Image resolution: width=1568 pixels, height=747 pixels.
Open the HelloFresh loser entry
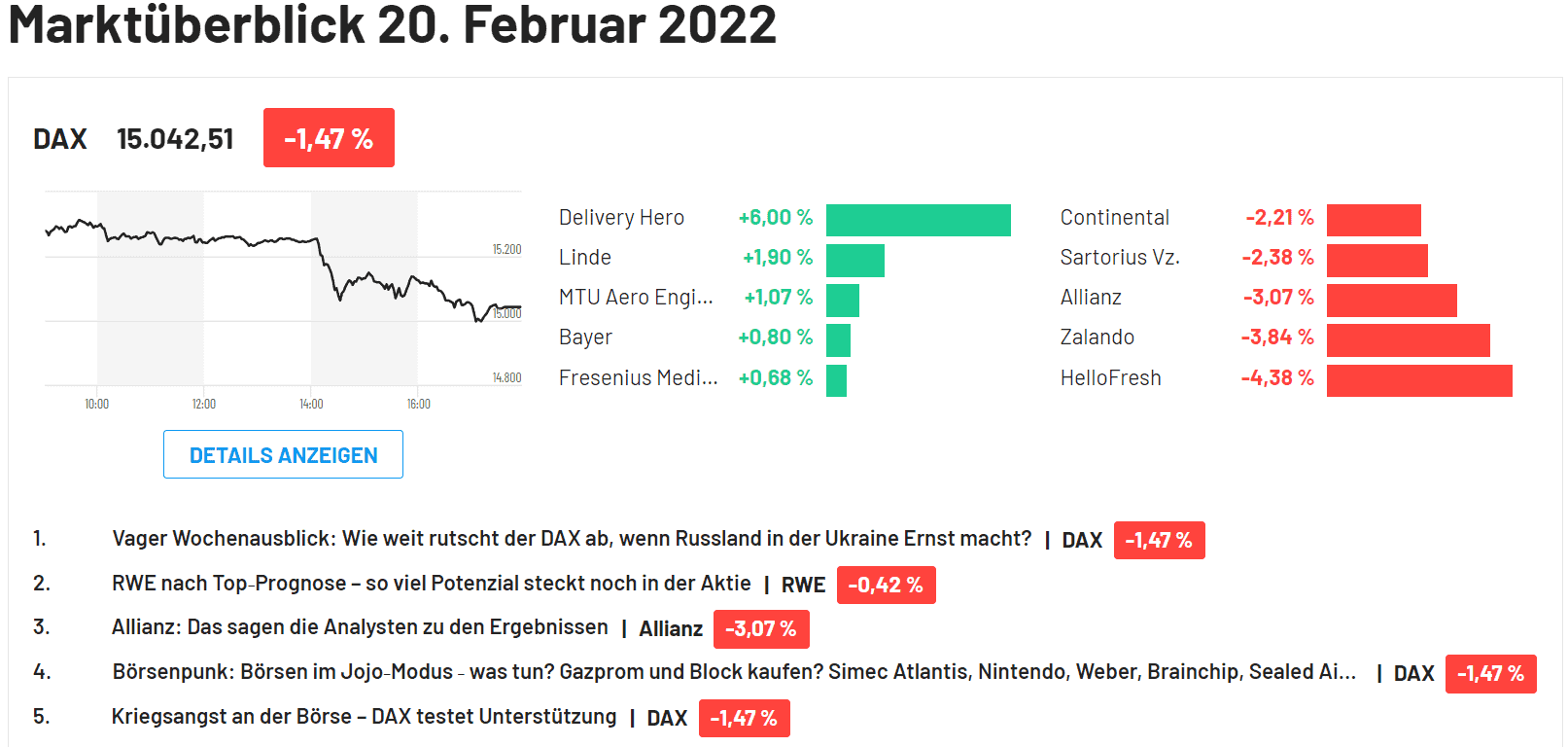[x=1109, y=377]
